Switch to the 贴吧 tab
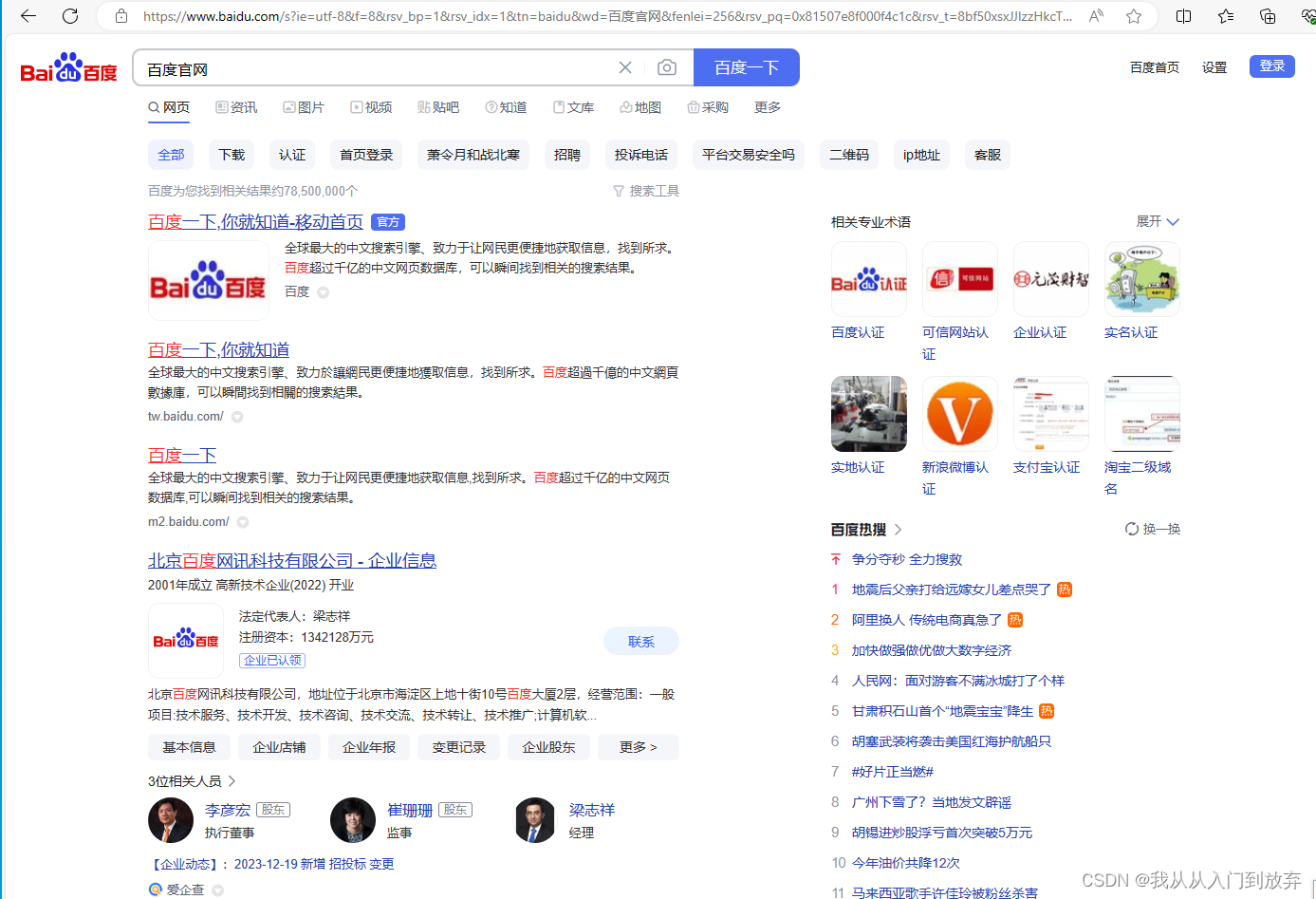 pyautogui.click(x=438, y=107)
